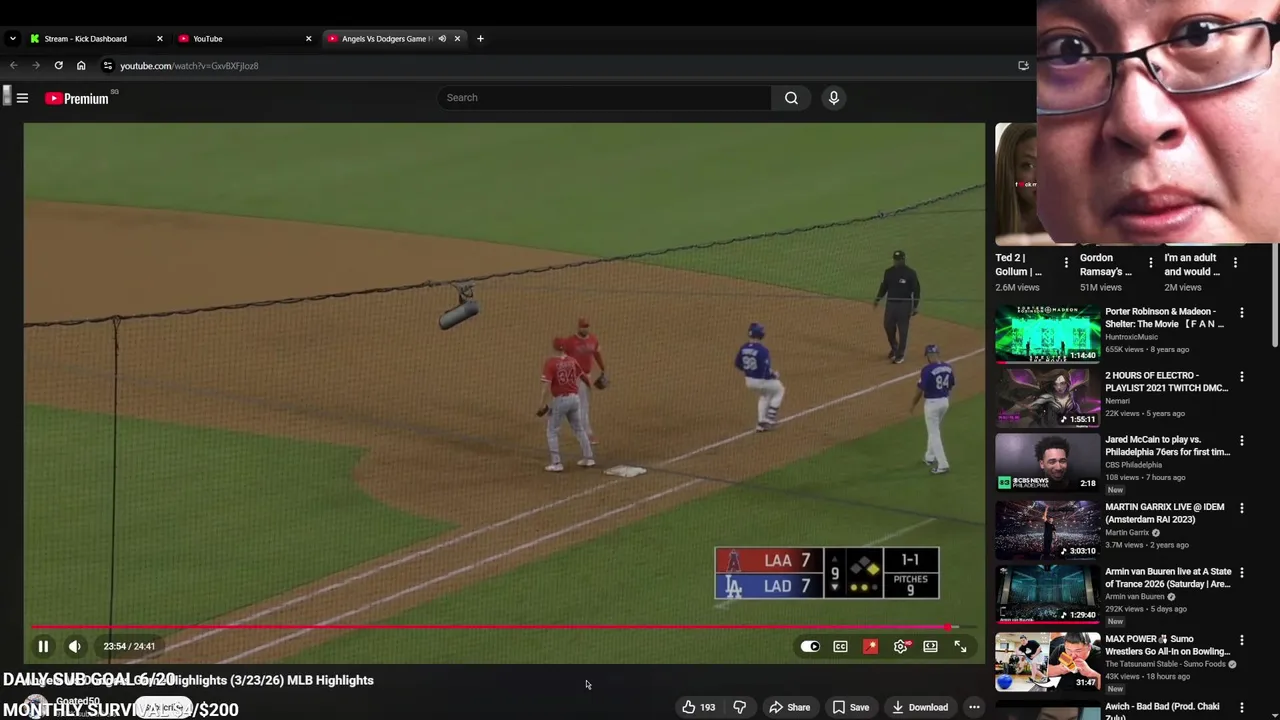Save the video to a playlist

[x=850, y=707]
